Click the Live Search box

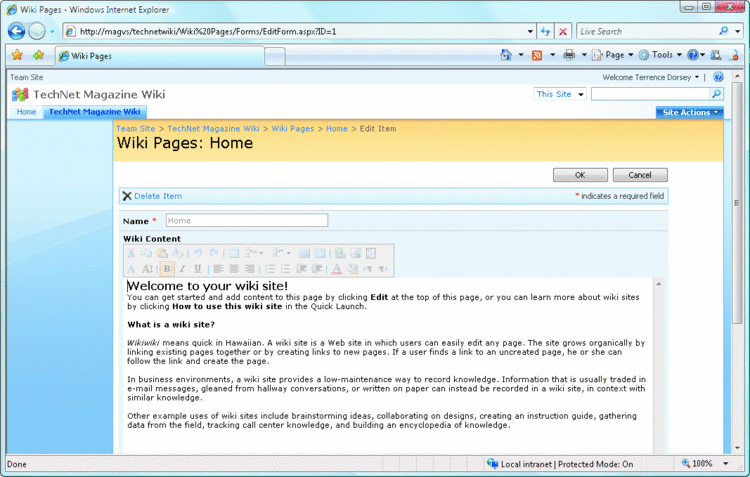(647, 32)
